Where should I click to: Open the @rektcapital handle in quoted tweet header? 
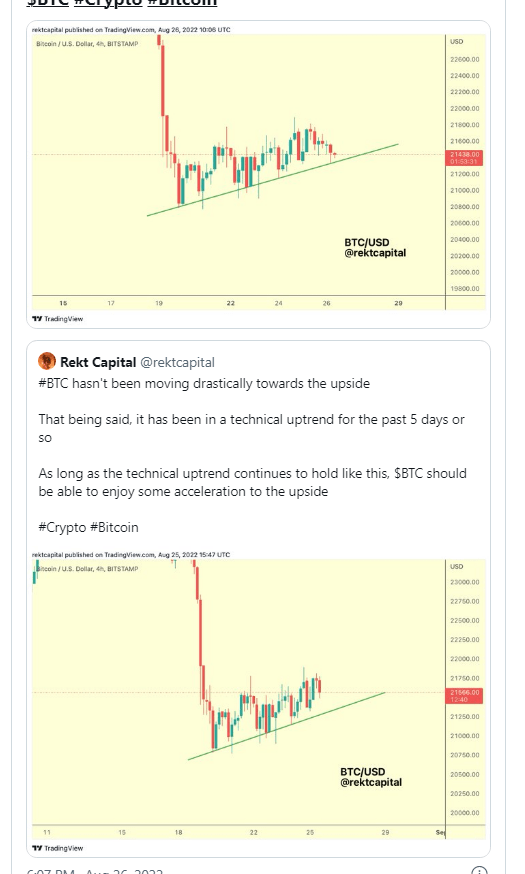177,362
